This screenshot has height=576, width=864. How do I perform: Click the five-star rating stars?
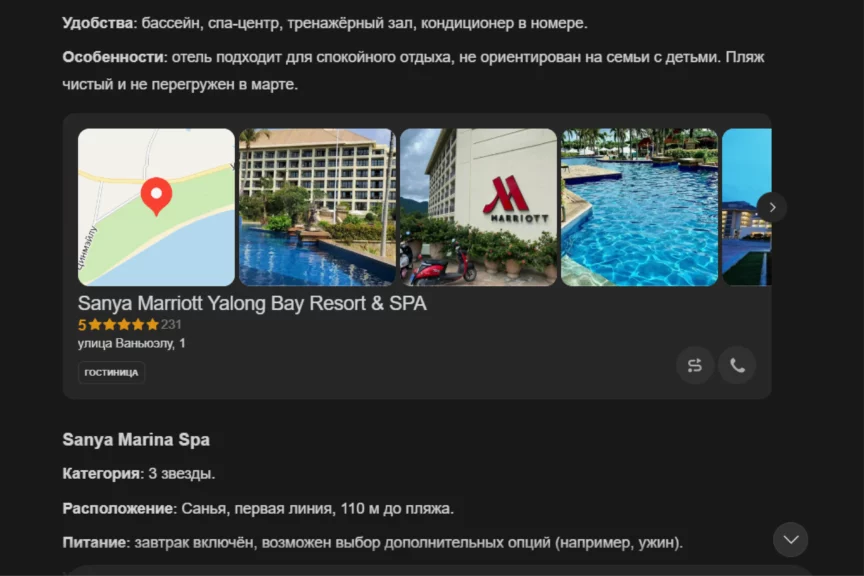coord(123,325)
